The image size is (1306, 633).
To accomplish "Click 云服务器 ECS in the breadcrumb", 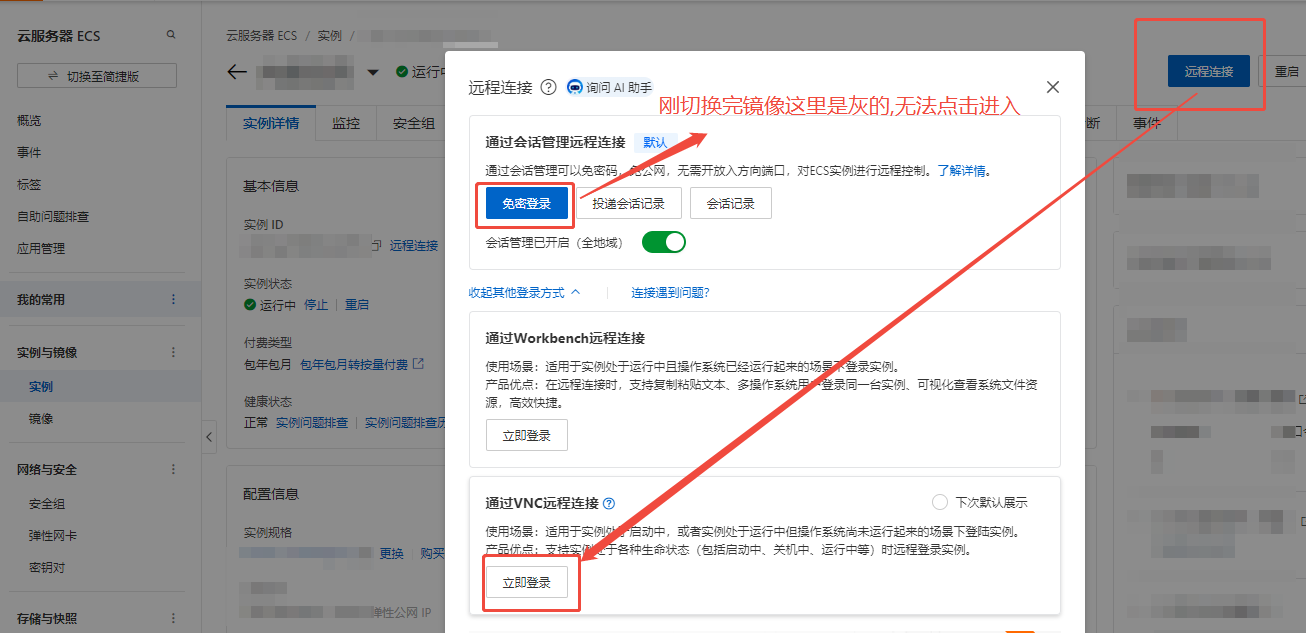I will tap(262, 35).
